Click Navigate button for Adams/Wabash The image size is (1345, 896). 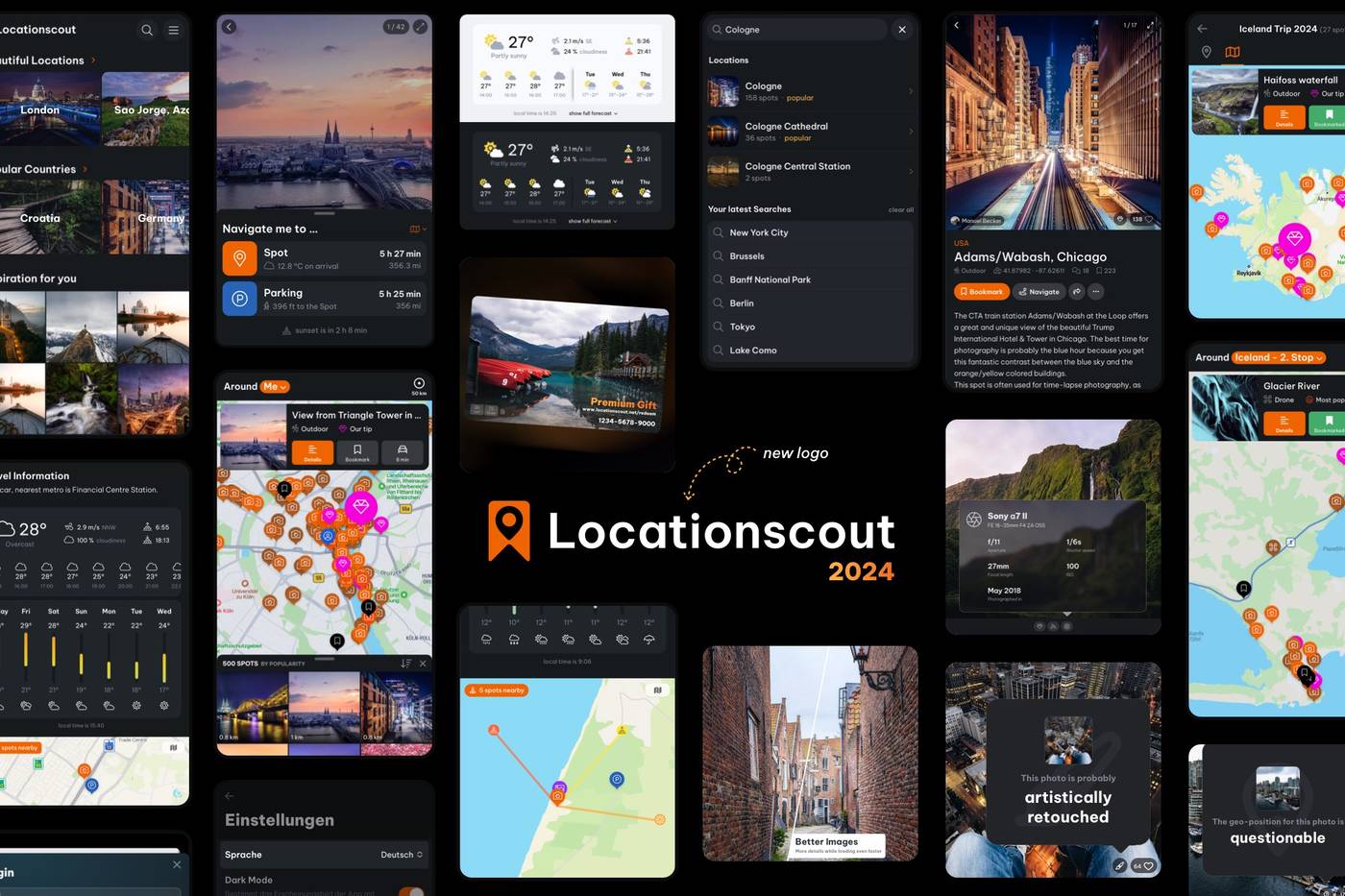(x=1039, y=291)
